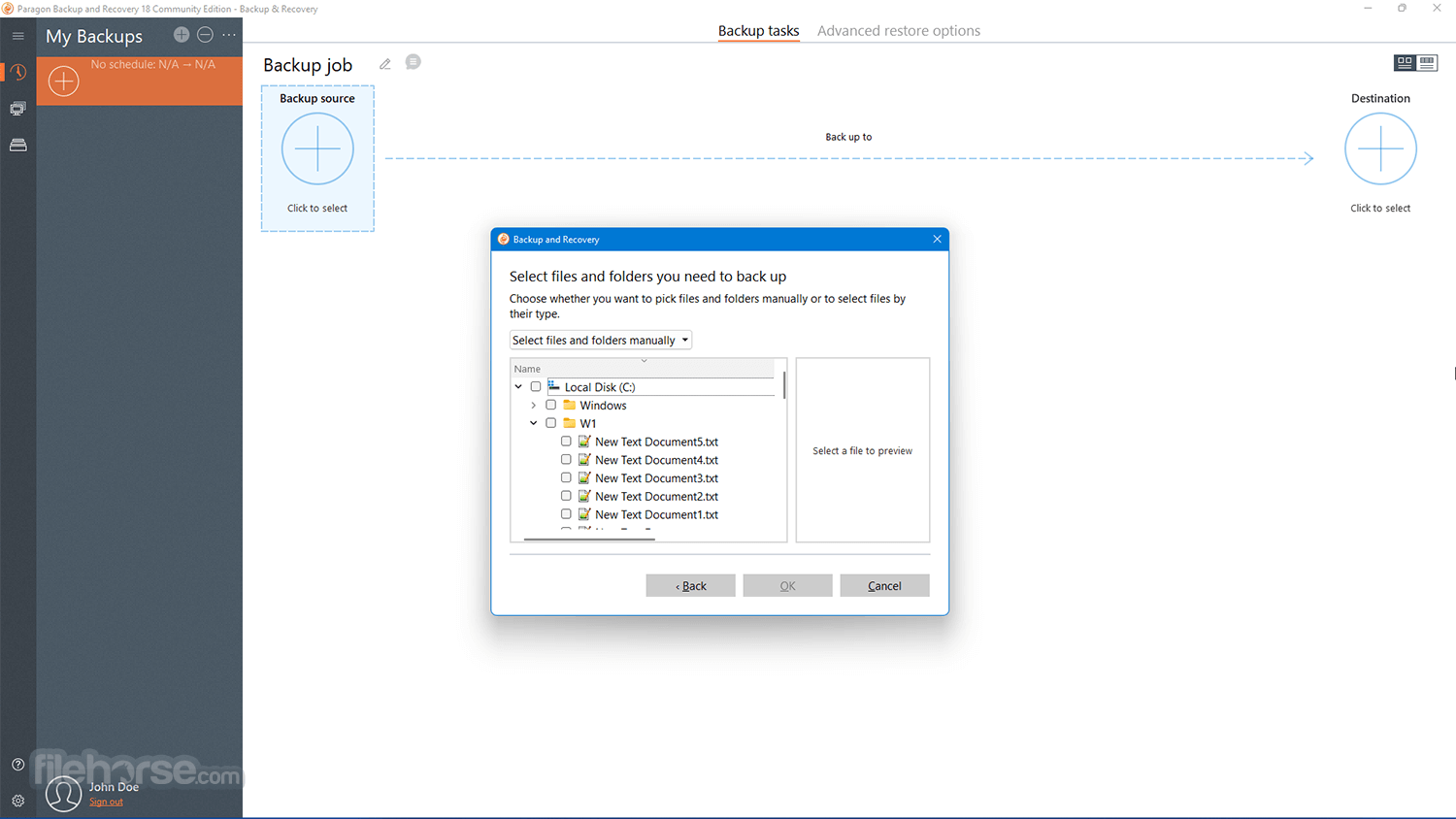Click the John Doe user name
The image size is (1456, 819).
point(114,787)
